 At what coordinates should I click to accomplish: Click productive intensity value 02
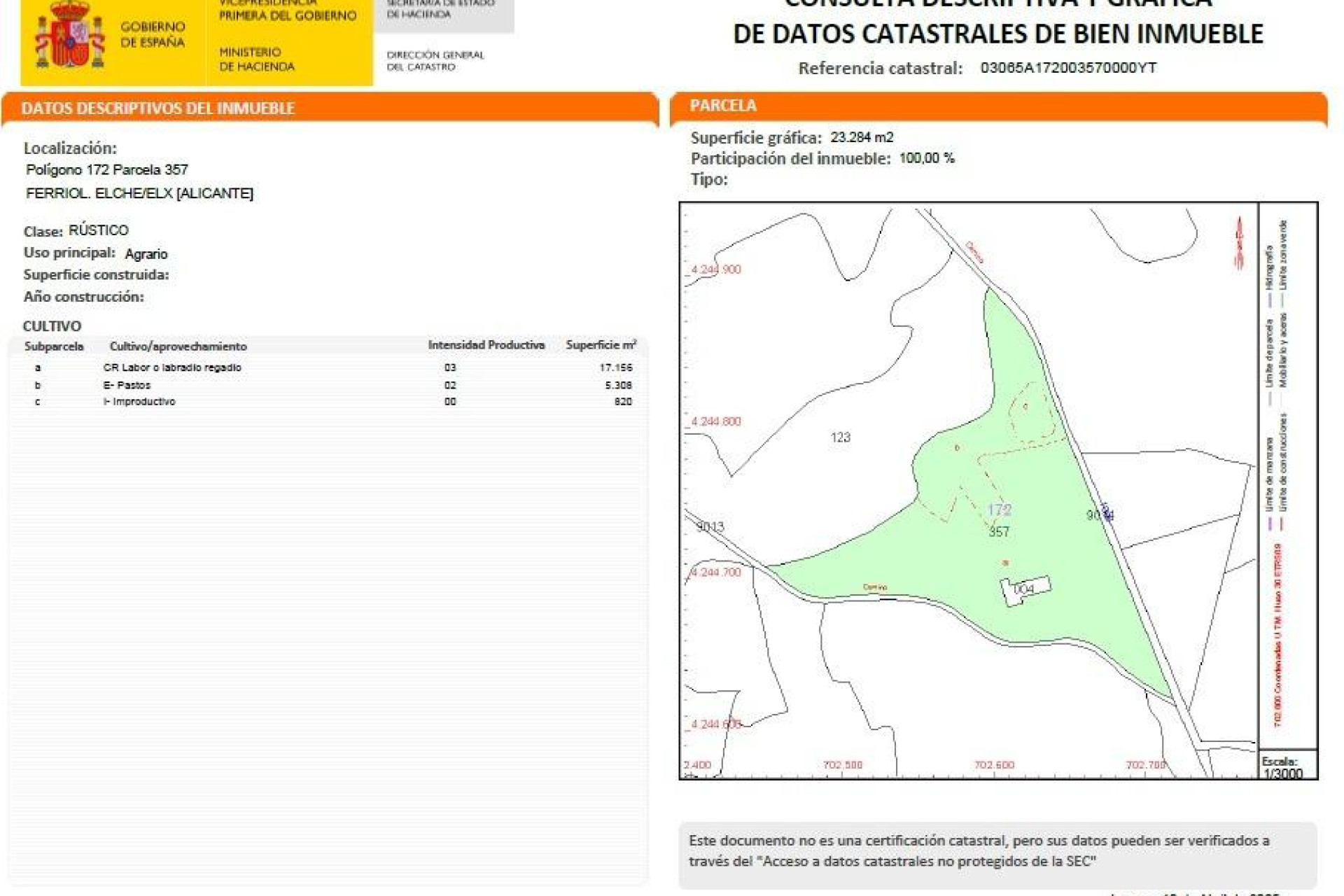pyautogui.click(x=450, y=385)
